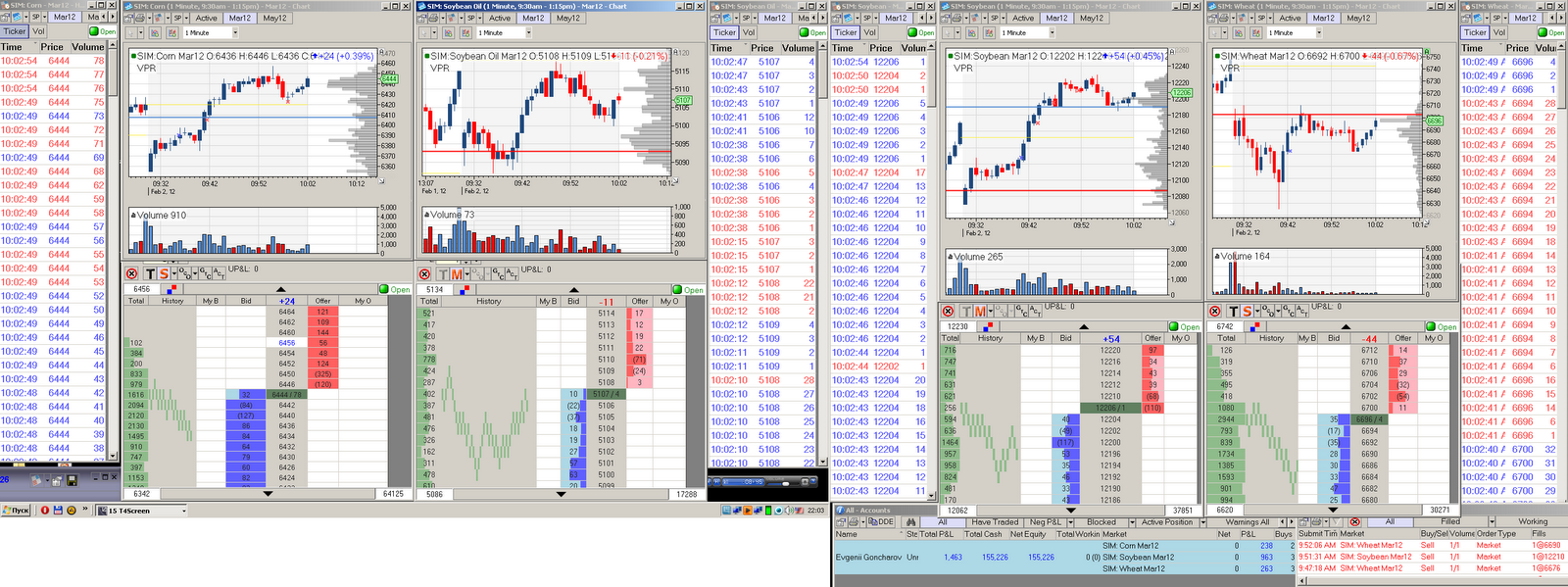
Task: Click the All filter button in Accounts window
Action: coord(943,522)
